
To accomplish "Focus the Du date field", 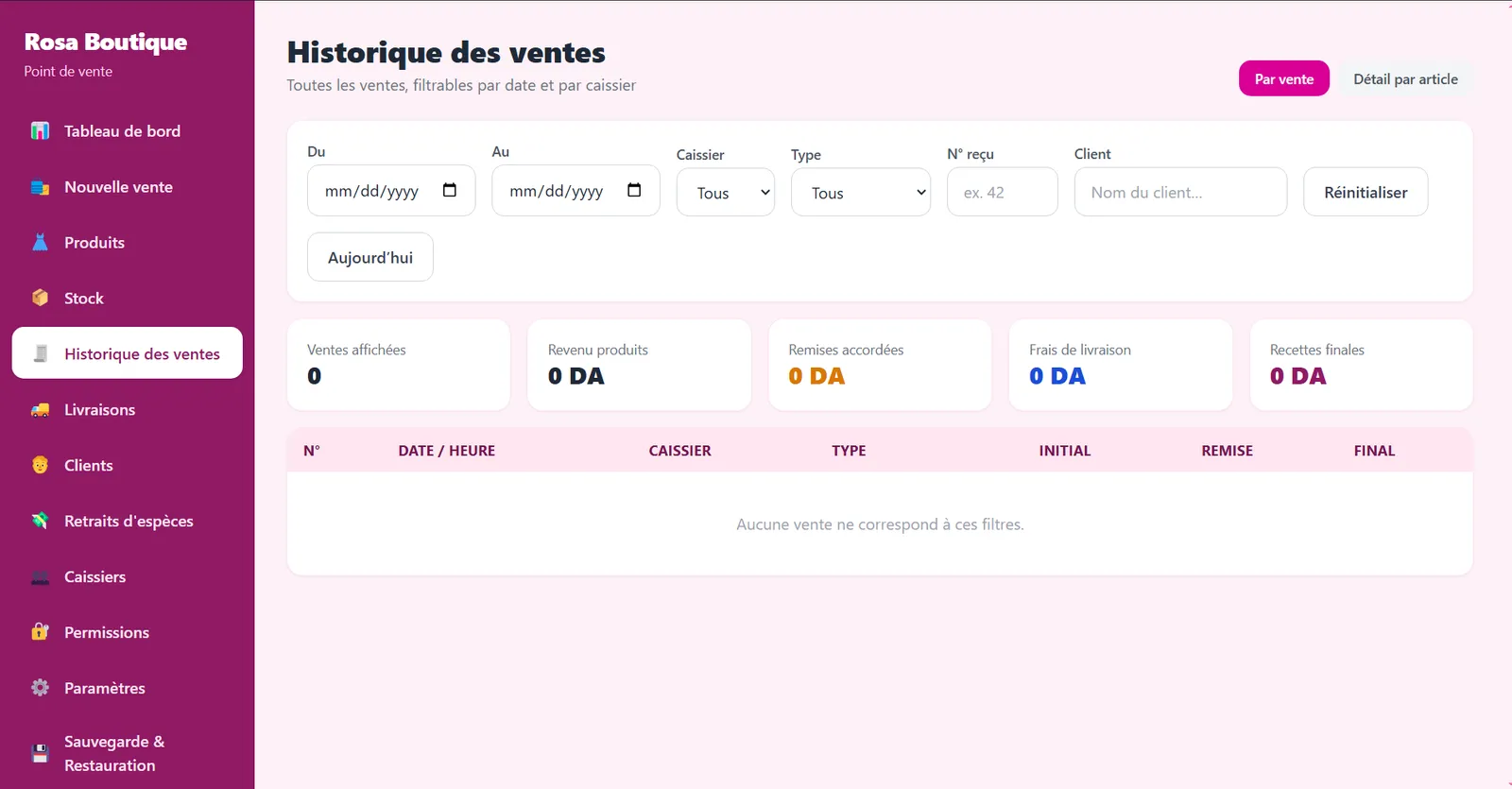I will (x=391, y=191).
